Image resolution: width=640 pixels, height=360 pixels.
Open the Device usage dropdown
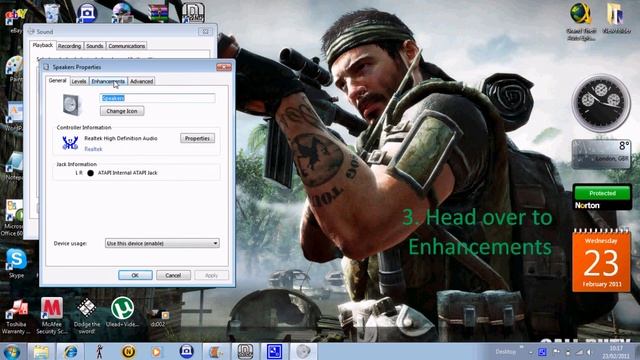[162, 243]
